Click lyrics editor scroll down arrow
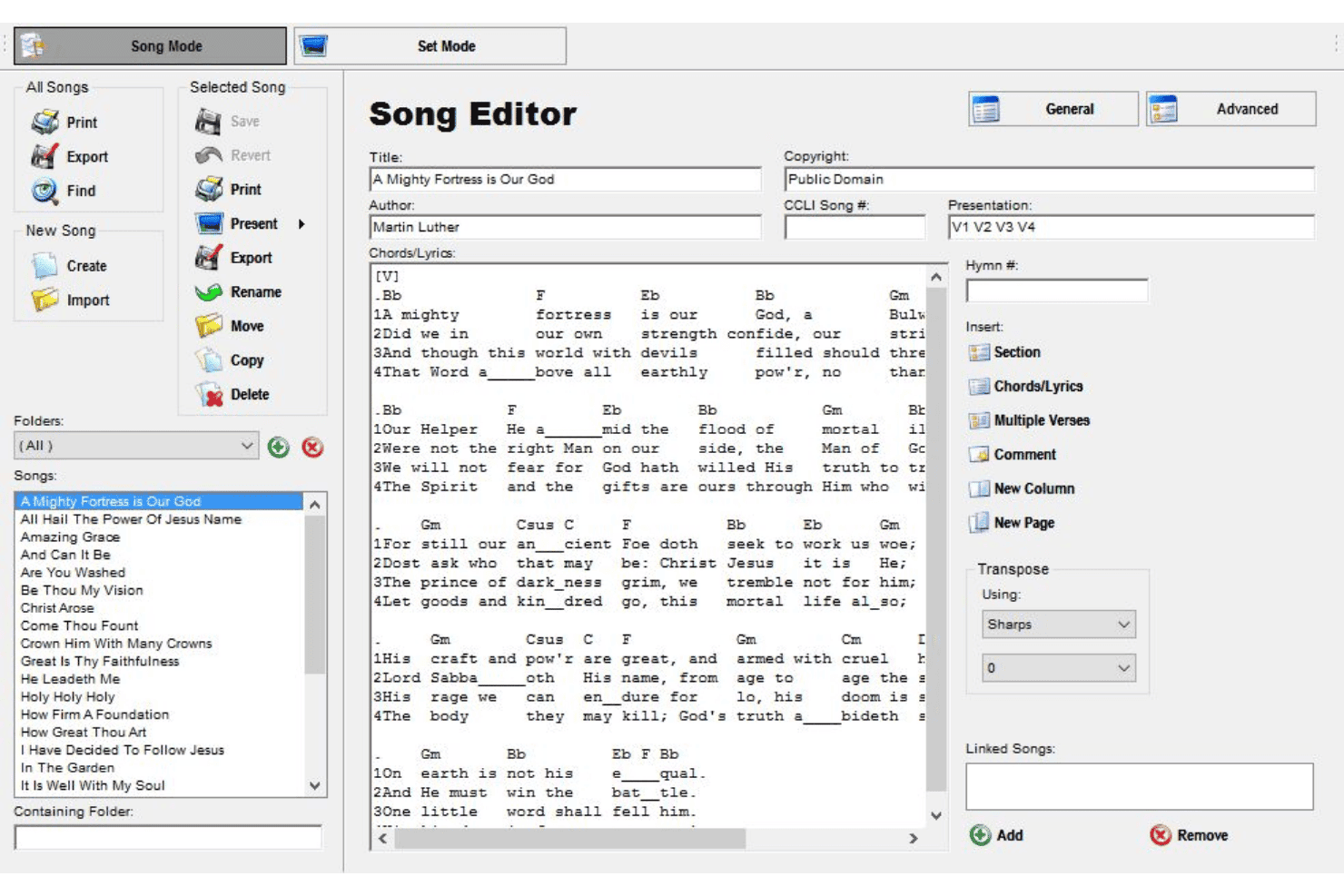The image size is (1344, 896). 936,816
